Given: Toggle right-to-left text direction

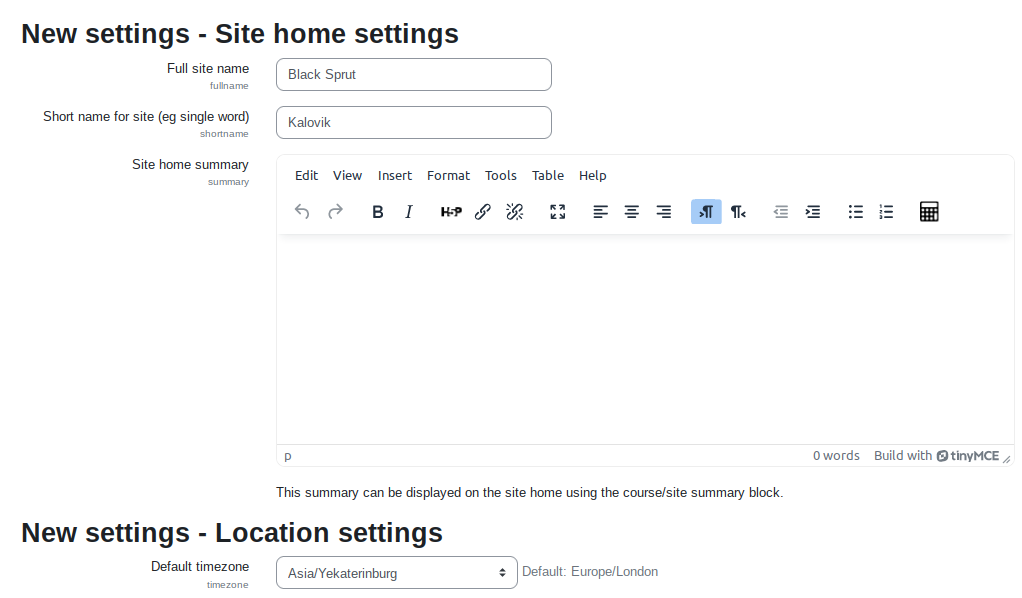Looking at the screenshot, I should [738, 212].
